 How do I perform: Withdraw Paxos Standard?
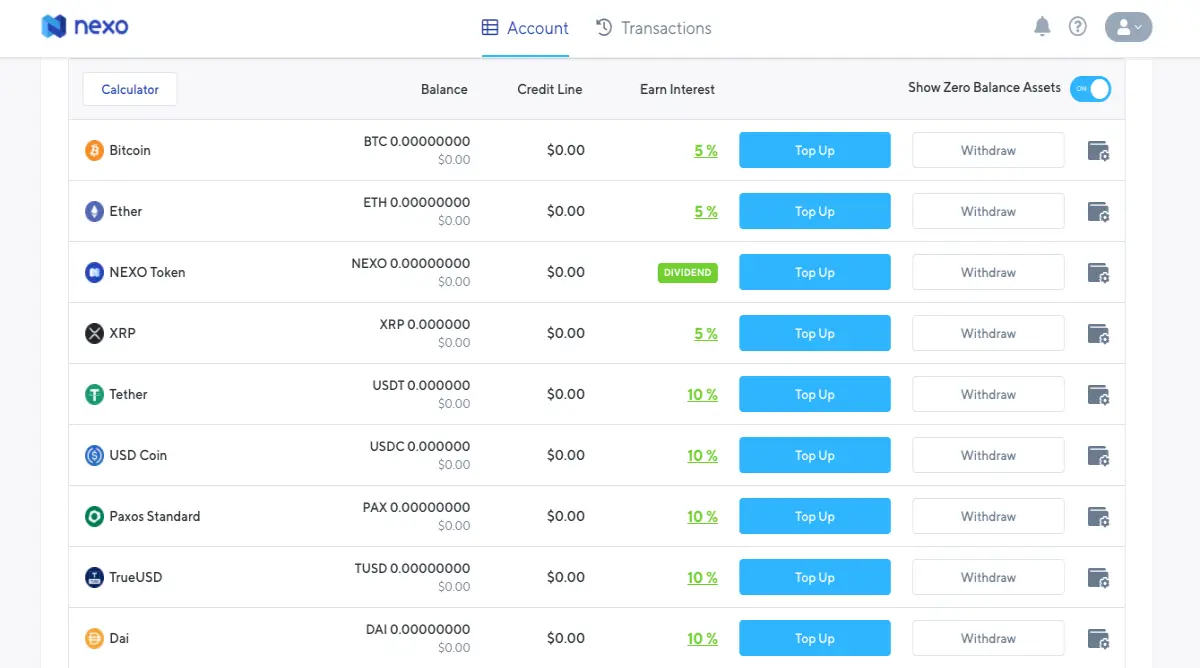pos(988,516)
